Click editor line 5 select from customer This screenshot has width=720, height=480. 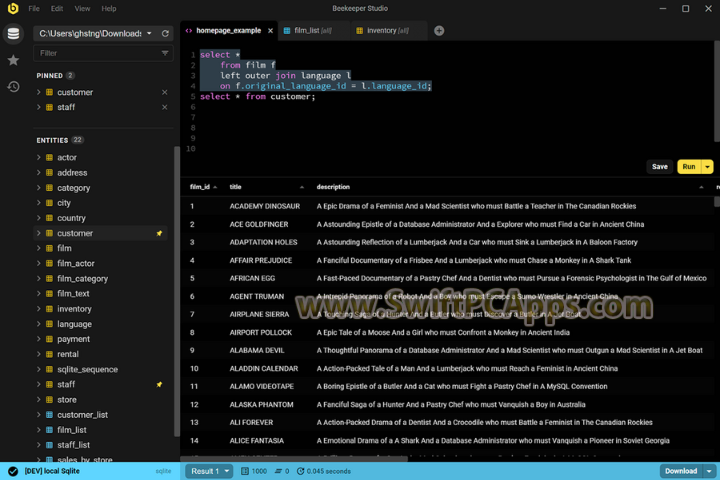(x=258, y=96)
